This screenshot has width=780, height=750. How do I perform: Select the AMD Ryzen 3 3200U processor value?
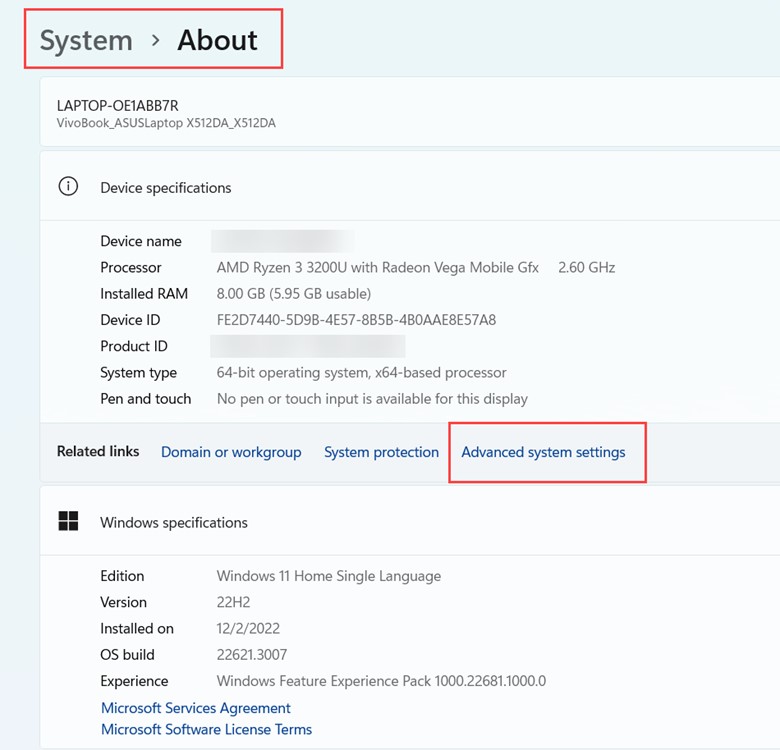378,268
